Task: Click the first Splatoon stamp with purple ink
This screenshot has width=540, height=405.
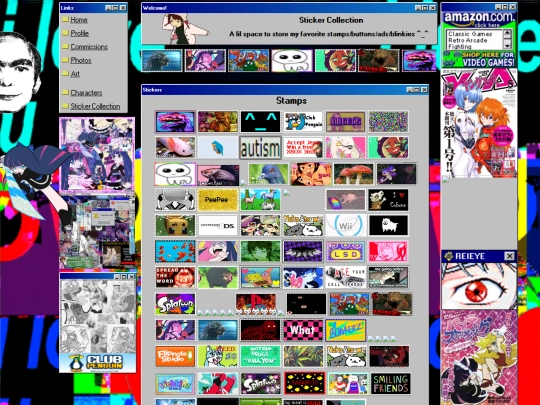Action: [x=175, y=304]
